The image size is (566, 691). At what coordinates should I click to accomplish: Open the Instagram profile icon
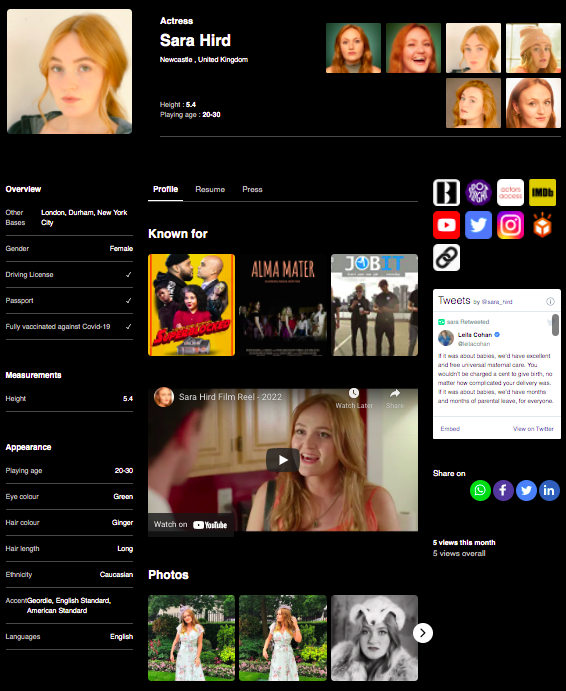tap(510, 225)
